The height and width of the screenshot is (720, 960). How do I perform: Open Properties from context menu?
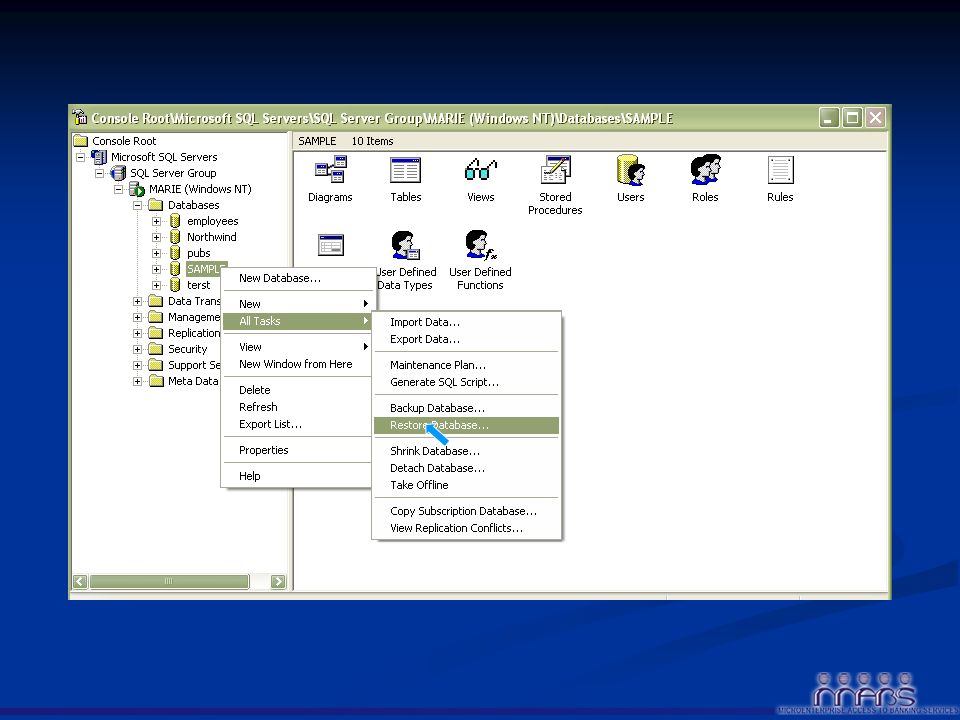coord(297,449)
